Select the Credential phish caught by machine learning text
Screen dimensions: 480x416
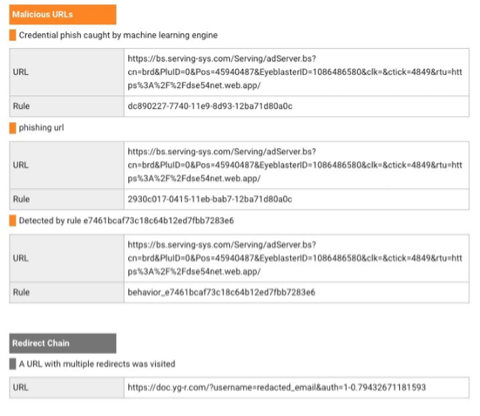(118, 35)
